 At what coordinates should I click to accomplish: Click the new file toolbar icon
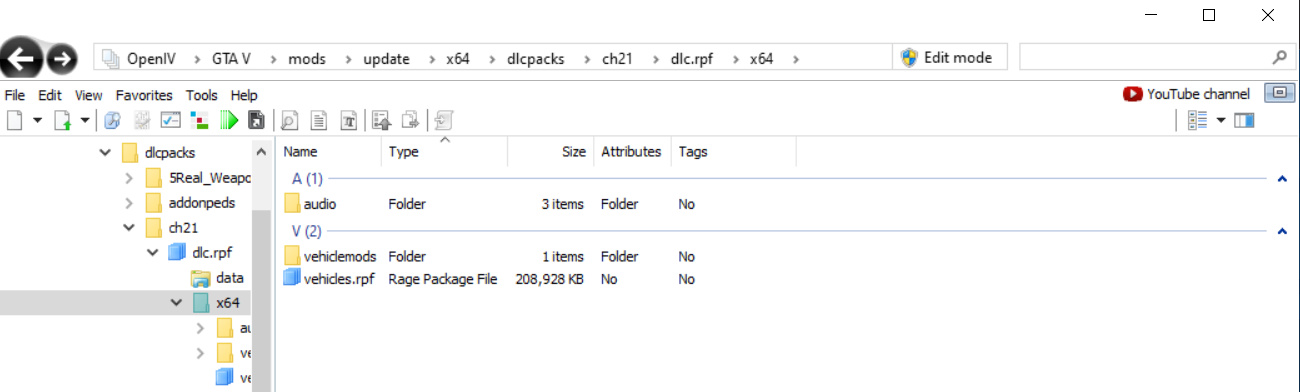click(x=14, y=121)
